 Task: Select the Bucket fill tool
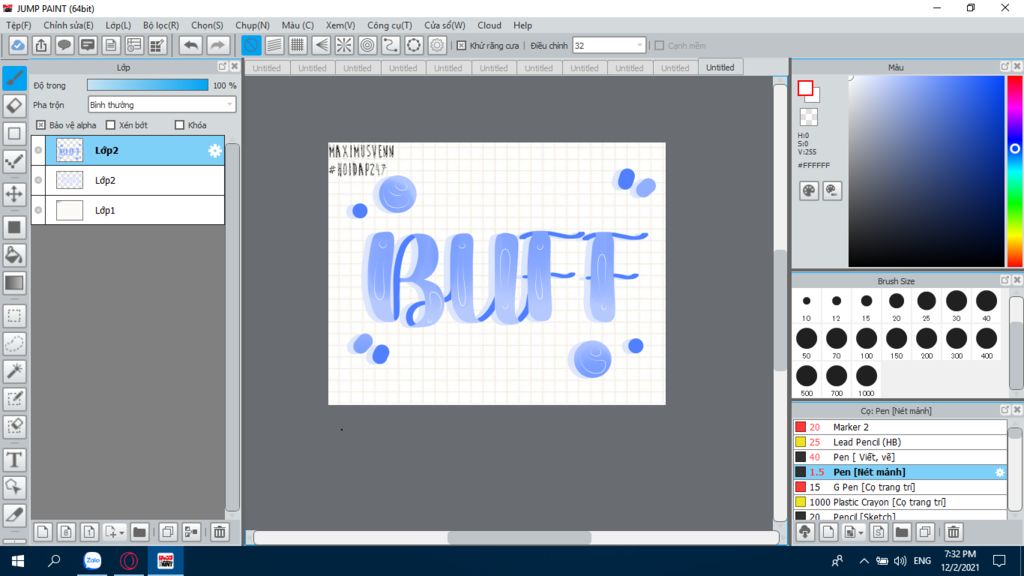coord(14,255)
